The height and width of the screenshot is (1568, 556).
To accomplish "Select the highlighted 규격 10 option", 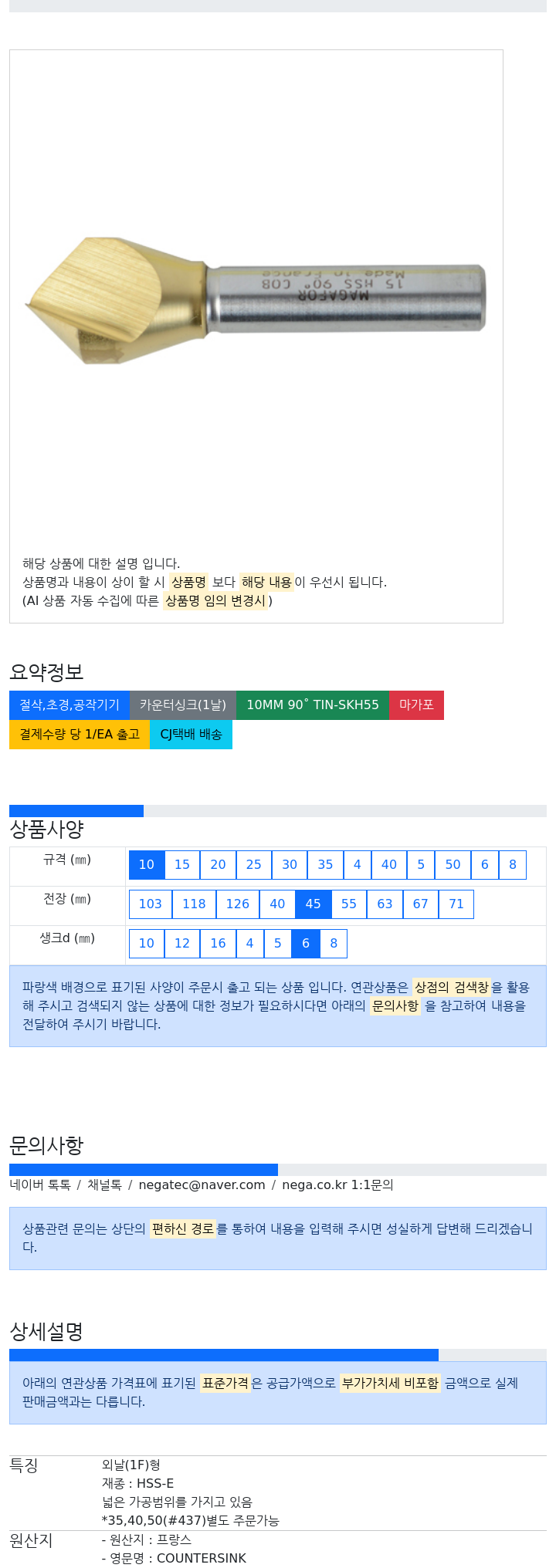I will [147, 865].
